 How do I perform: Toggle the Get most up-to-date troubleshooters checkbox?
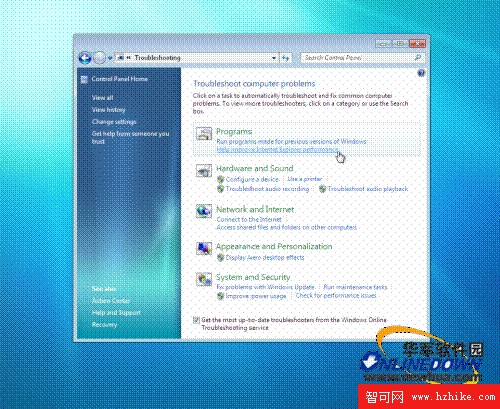click(197, 320)
